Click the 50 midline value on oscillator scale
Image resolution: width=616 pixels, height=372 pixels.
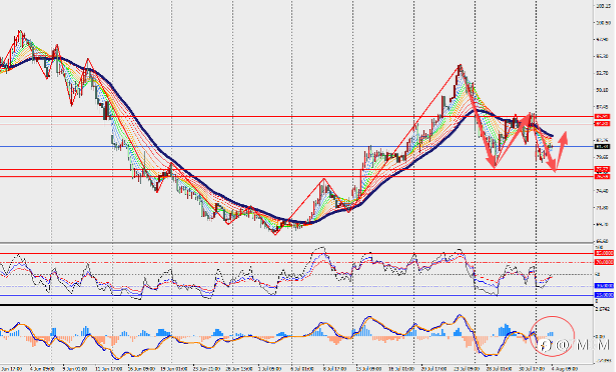[598, 274]
